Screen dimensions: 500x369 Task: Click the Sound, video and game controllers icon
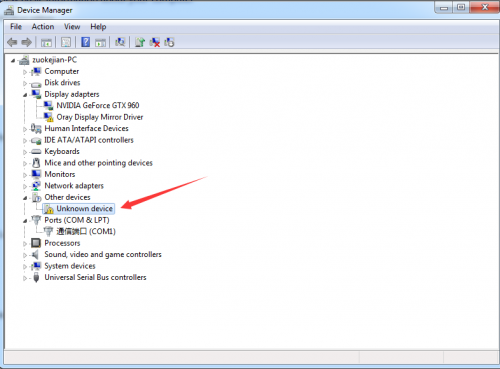coord(36,255)
